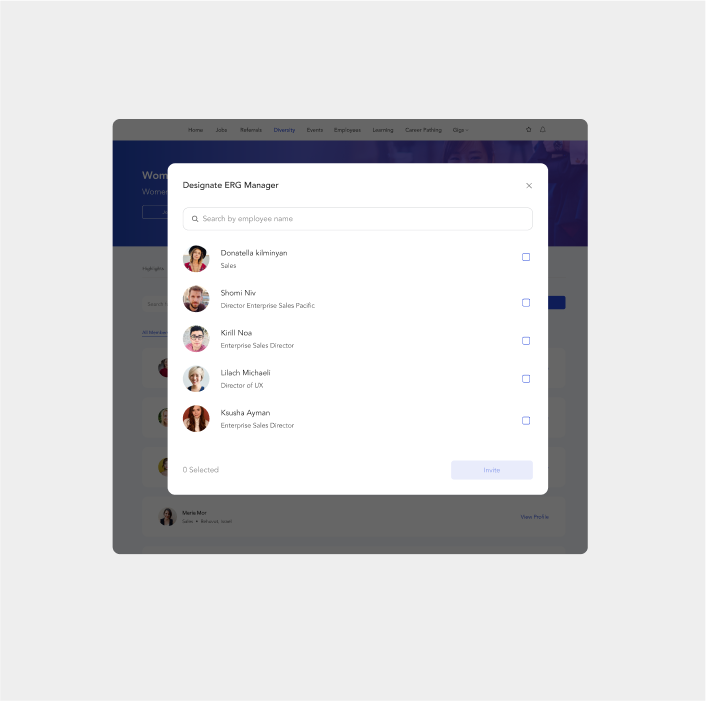Close the Designate ERG Manager dialog
The height and width of the screenshot is (701, 706).
(x=529, y=185)
